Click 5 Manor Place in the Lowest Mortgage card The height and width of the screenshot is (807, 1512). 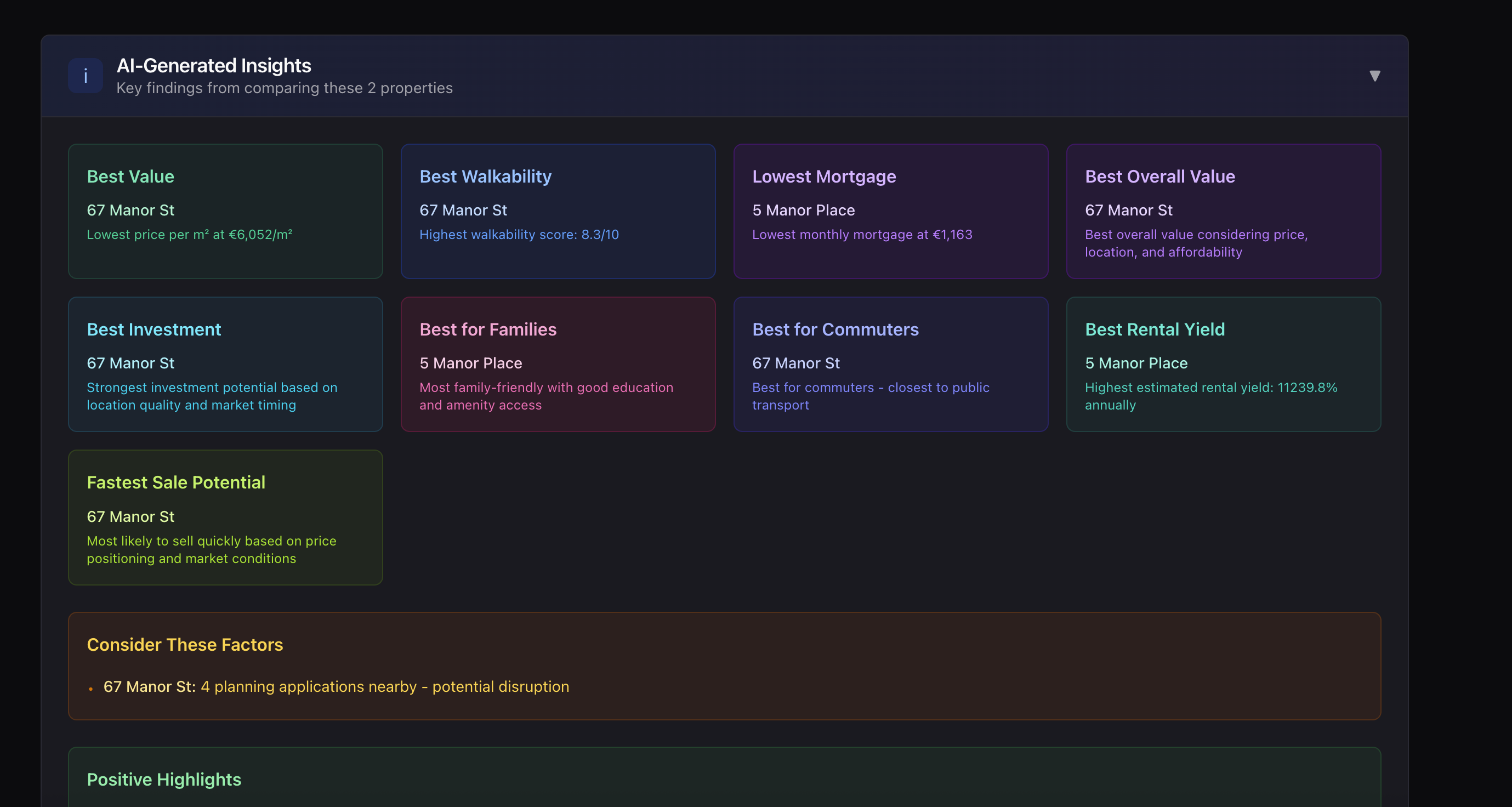(x=804, y=210)
